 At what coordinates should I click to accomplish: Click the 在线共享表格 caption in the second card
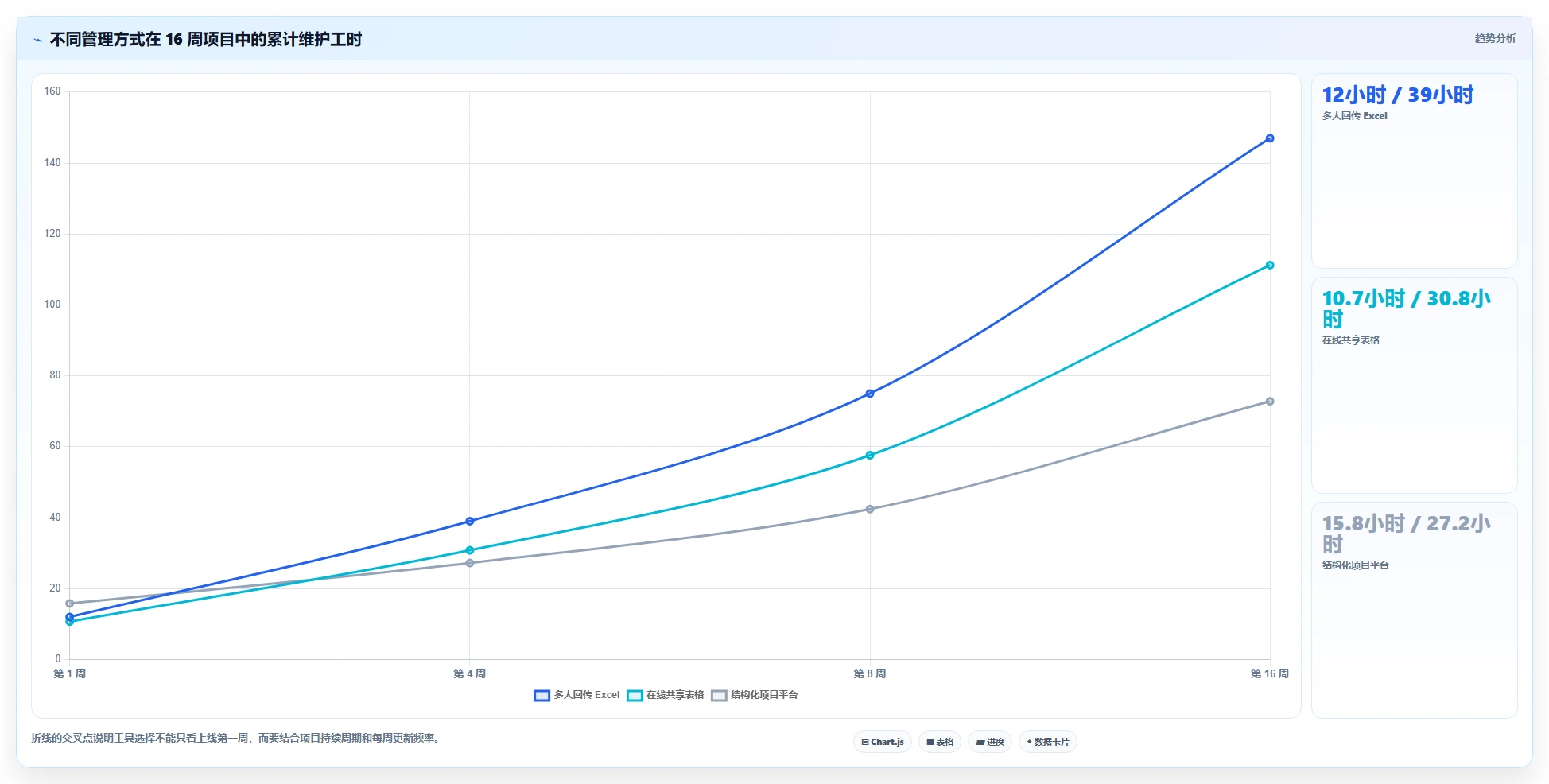[1350, 340]
